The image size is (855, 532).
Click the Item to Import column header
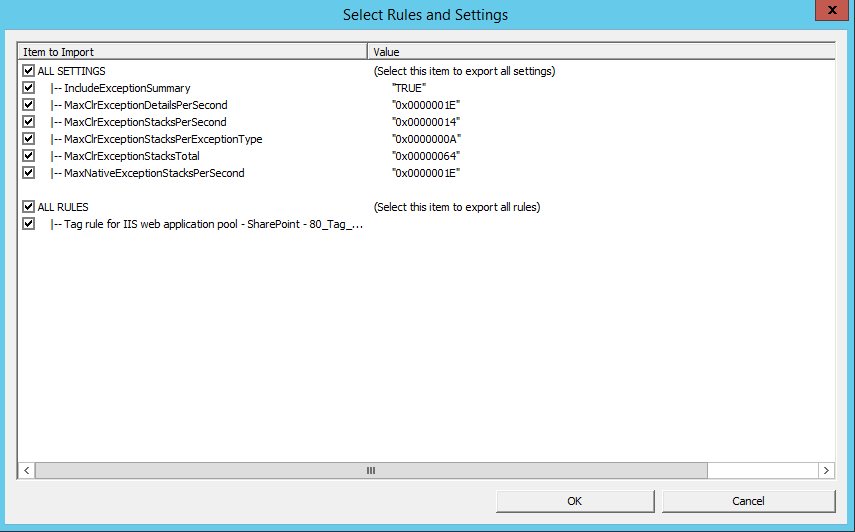point(192,51)
